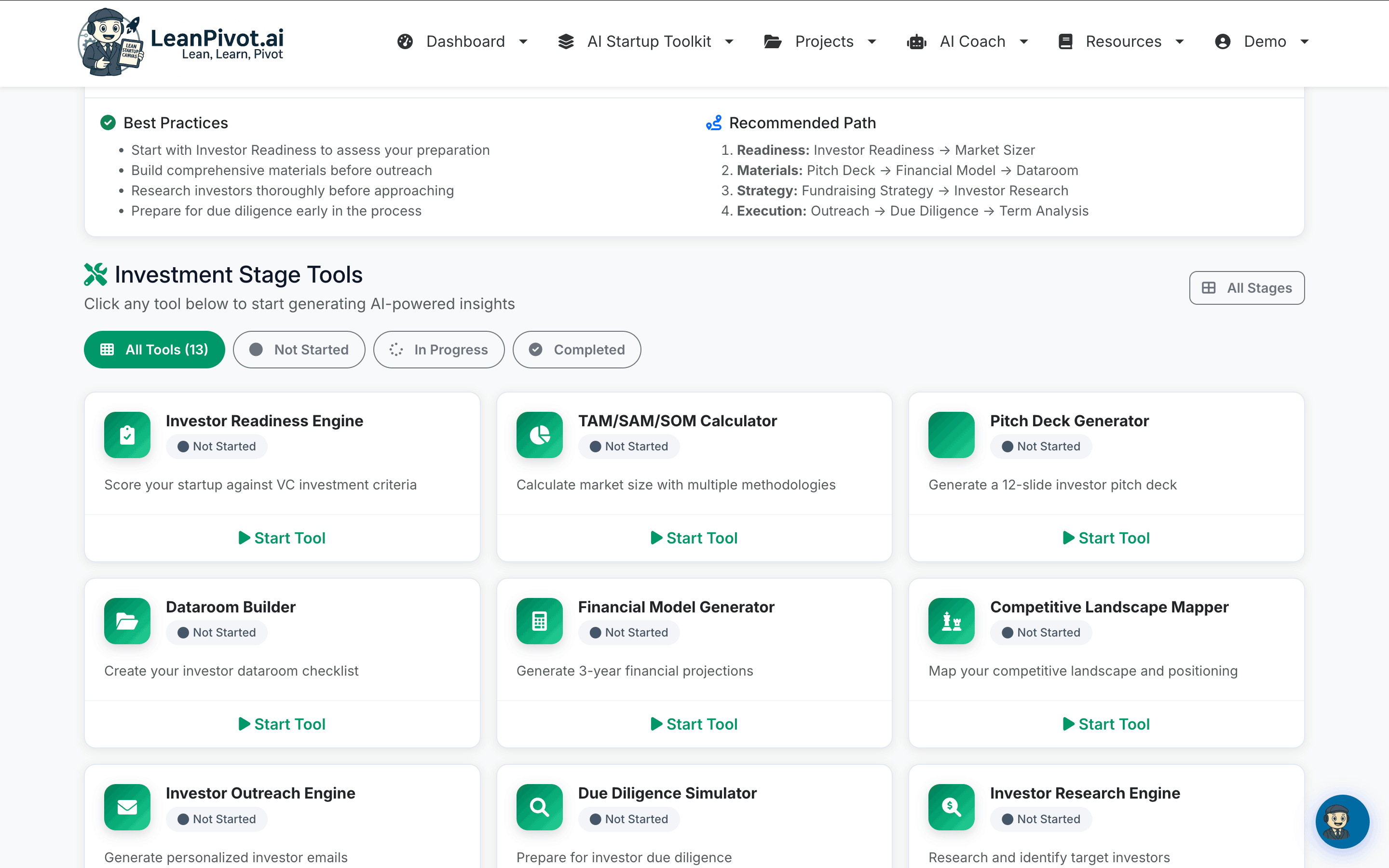This screenshot has height=868, width=1389.
Task: Open the Investor Readiness Engine clipboard icon
Action: (127, 435)
